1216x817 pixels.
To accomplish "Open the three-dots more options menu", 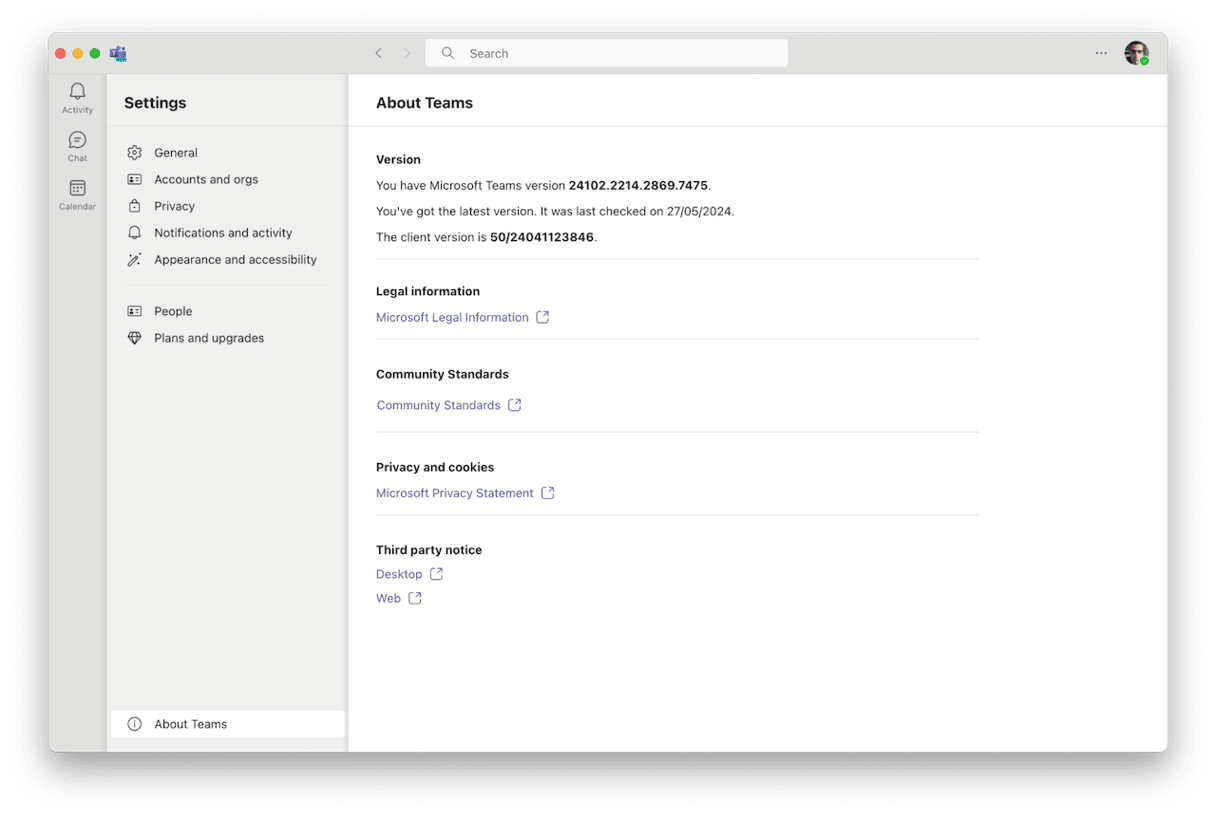I will (1101, 53).
